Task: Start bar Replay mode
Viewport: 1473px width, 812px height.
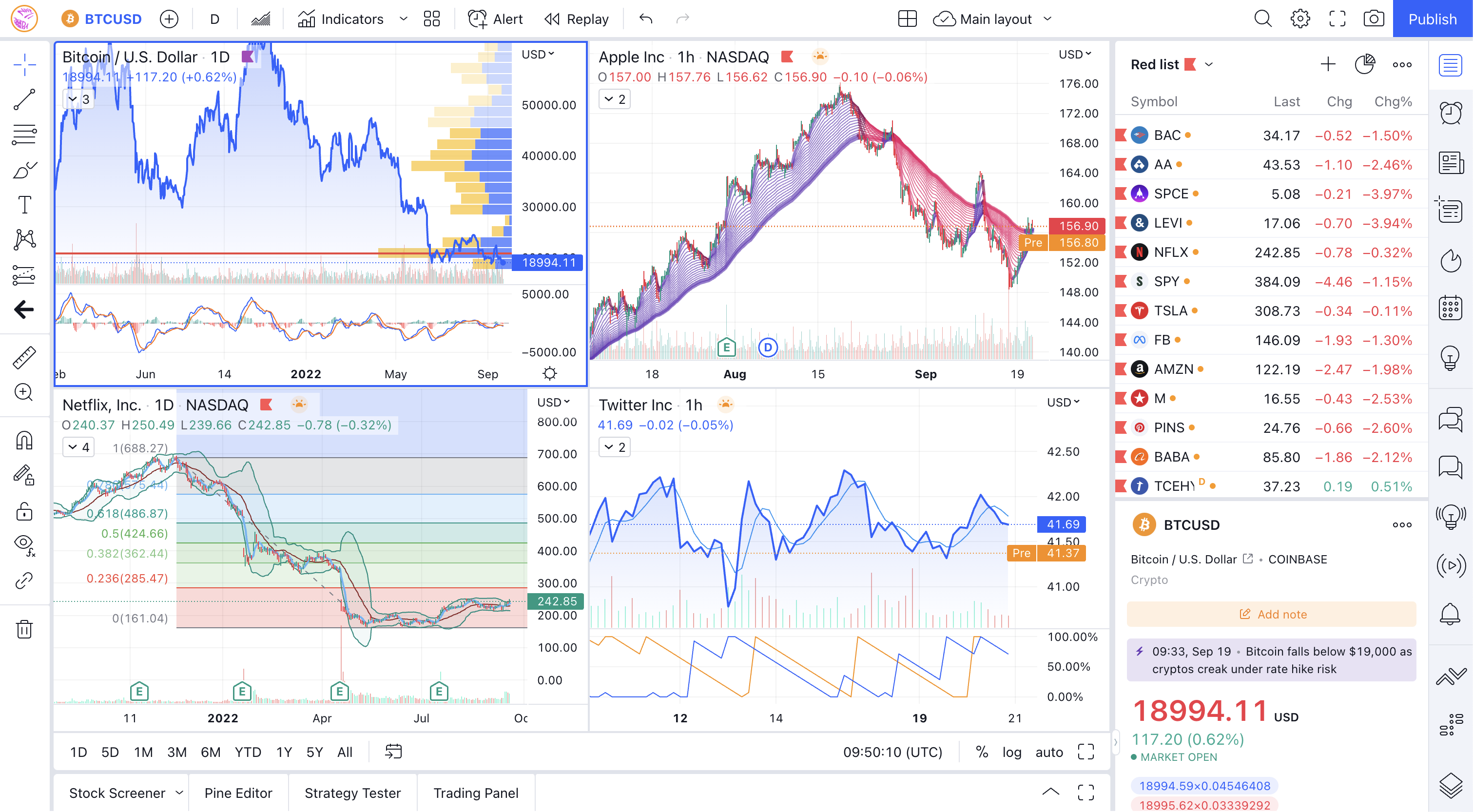Action: click(x=577, y=19)
